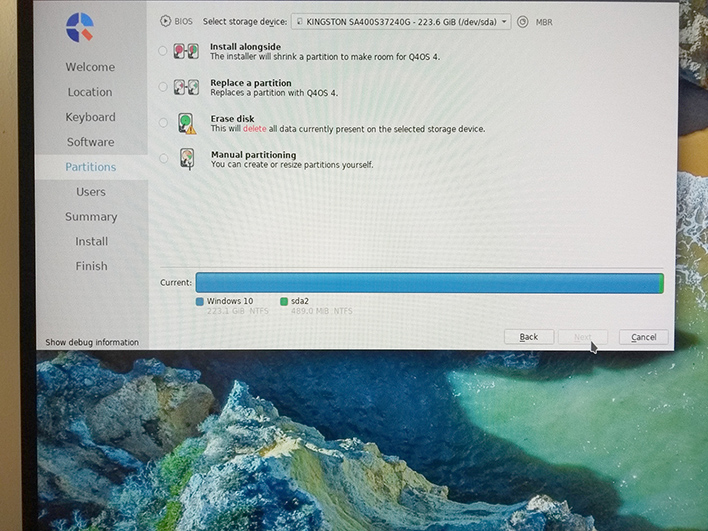Screen dimensions: 708x531
Task: Click the current partition layout bar
Action: [x=429, y=283]
